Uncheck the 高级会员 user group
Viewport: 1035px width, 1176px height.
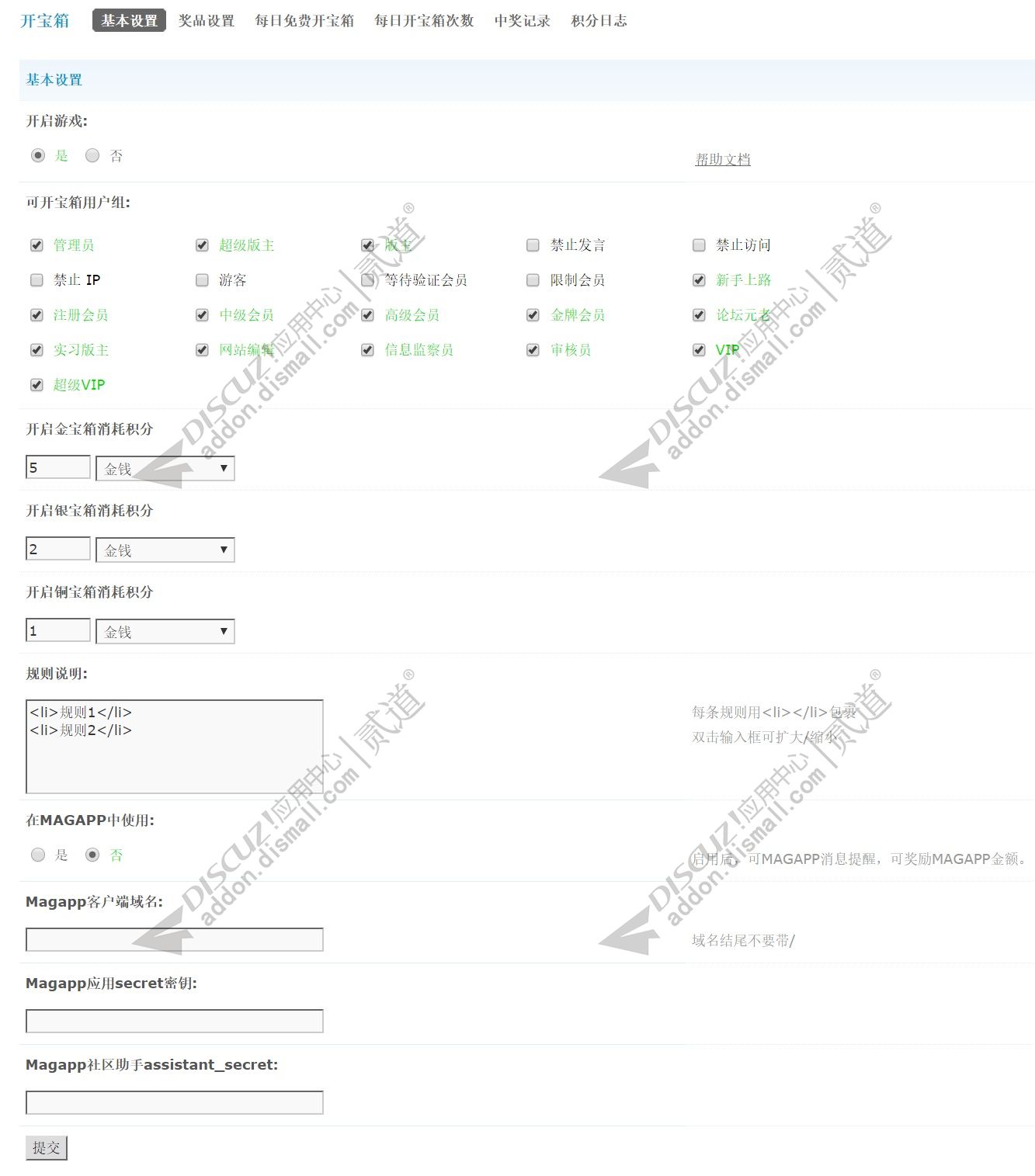pyautogui.click(x=368, y=315)
